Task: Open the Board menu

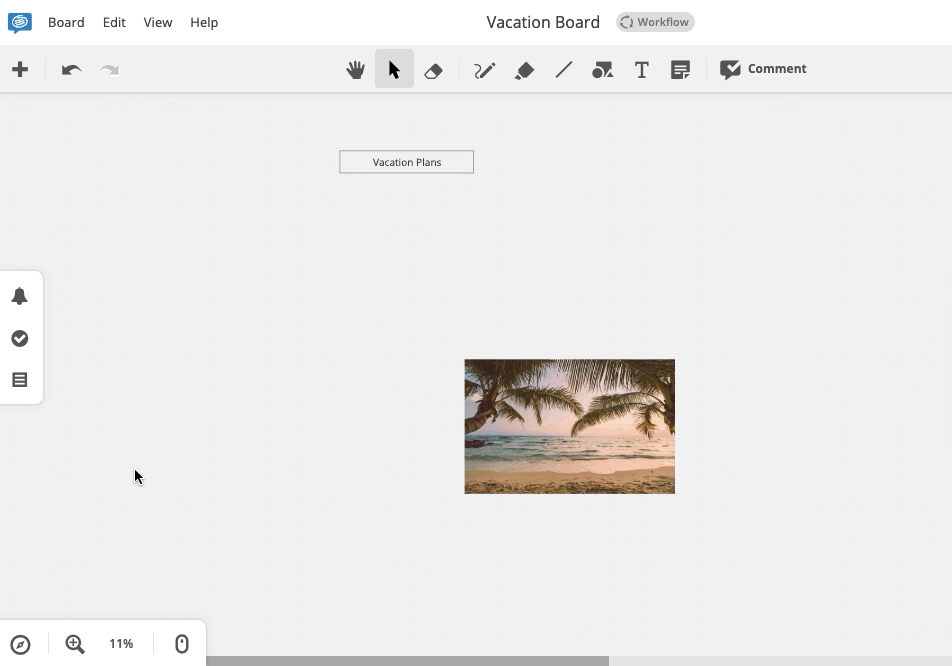Action: 66,22
